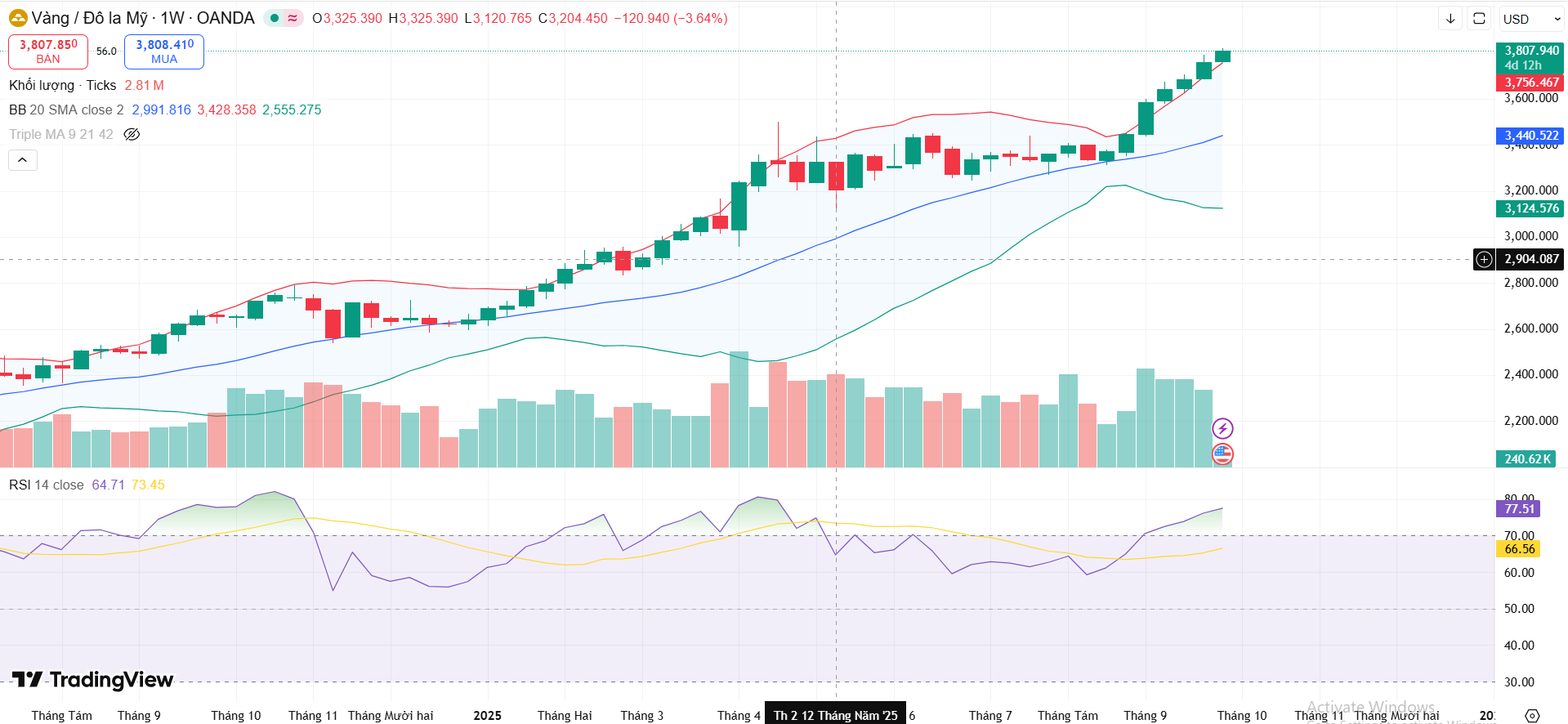Click the gold symbol logo icon
The width and height of the screenshot is (1568, 724).
click(18, 18)
